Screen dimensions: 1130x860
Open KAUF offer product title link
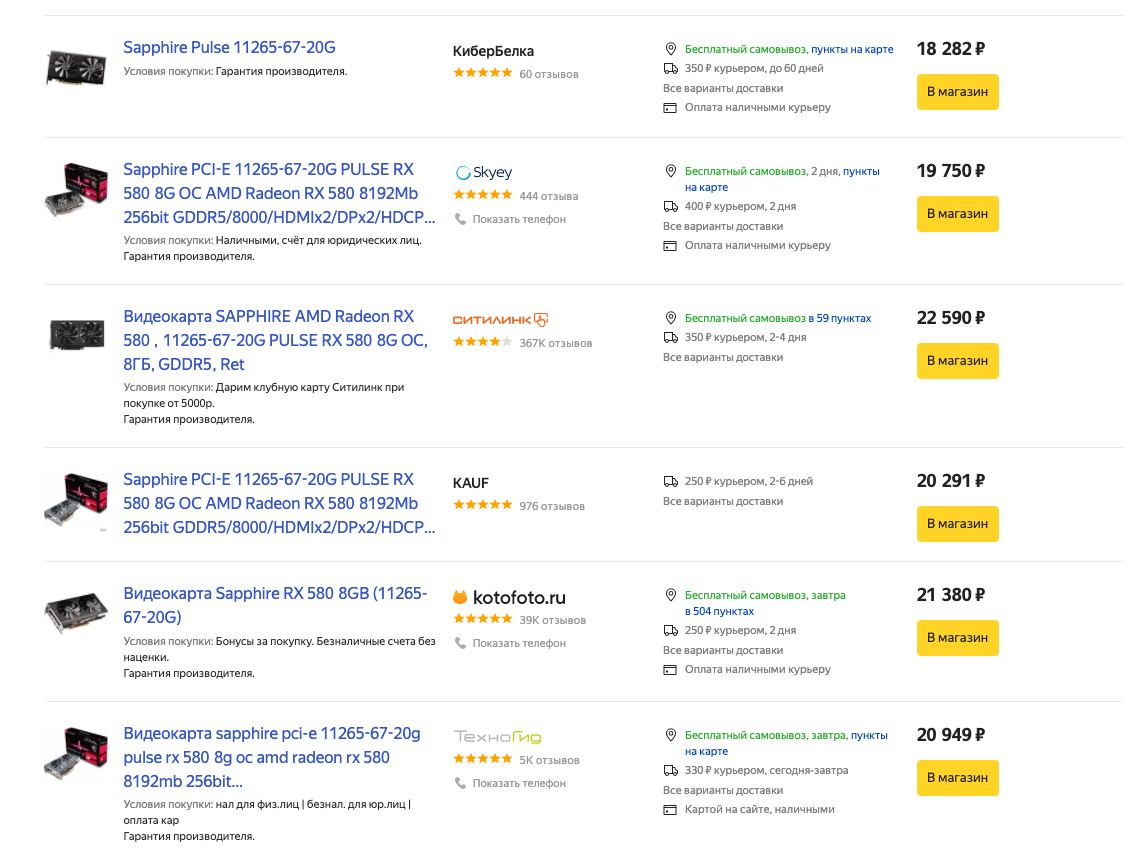279,503
